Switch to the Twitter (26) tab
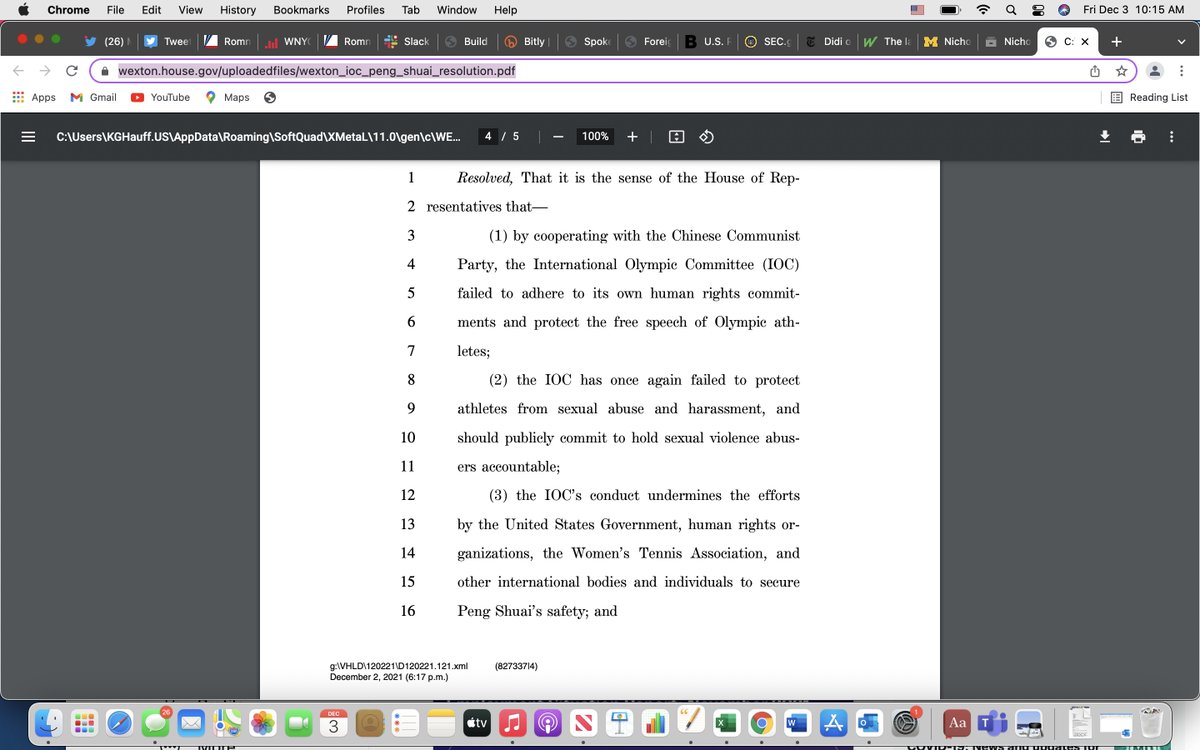Viewport: 1200px width, 750px height. 106,42
